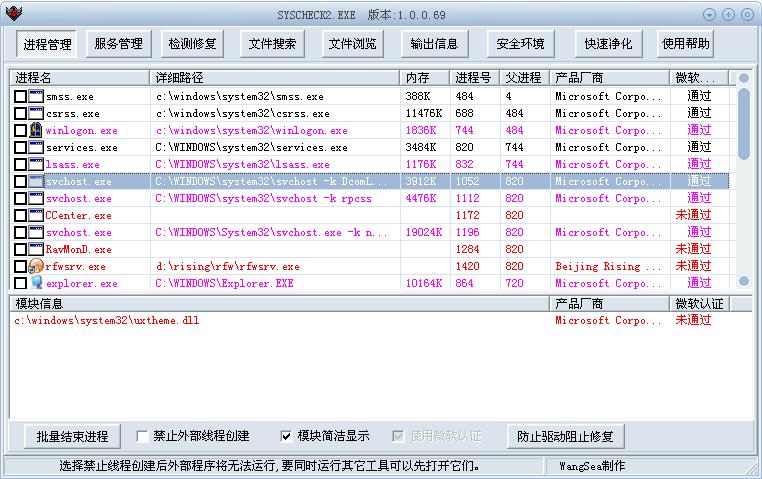This screenshot has height=479, width=762.
Task: Click memory value 19024K
Action: [424, 232]
